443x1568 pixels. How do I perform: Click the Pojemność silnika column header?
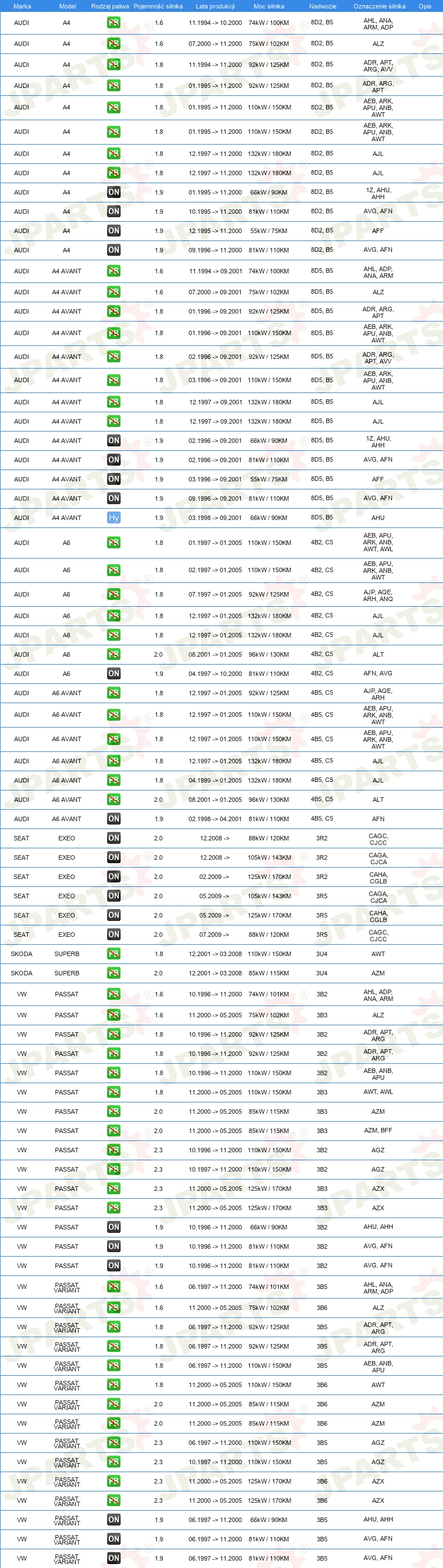pyautogui.click(x=158, y=6)
